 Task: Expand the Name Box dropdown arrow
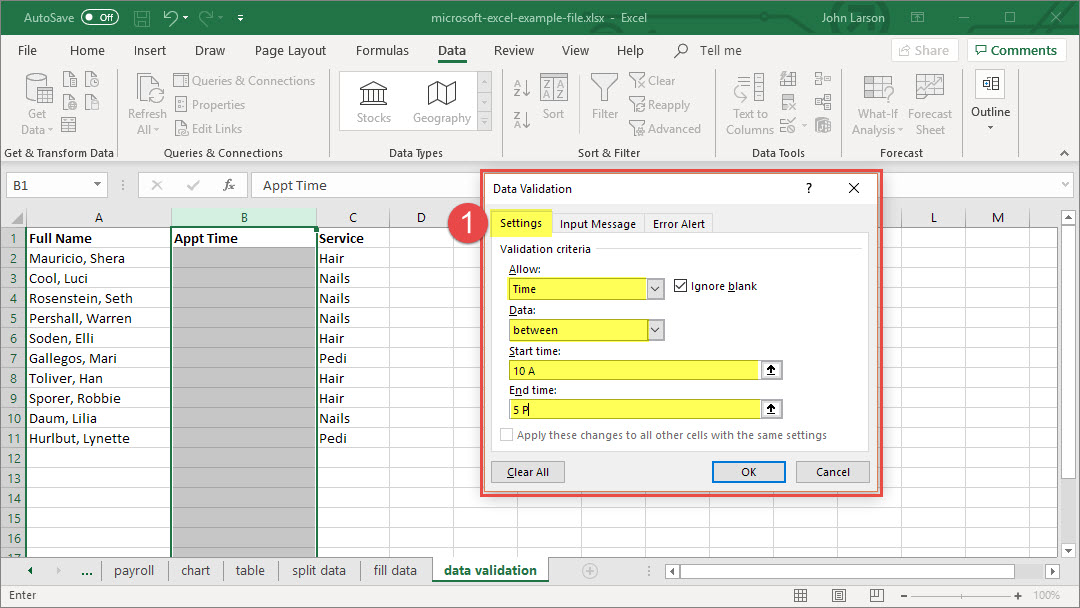[97, 185]
